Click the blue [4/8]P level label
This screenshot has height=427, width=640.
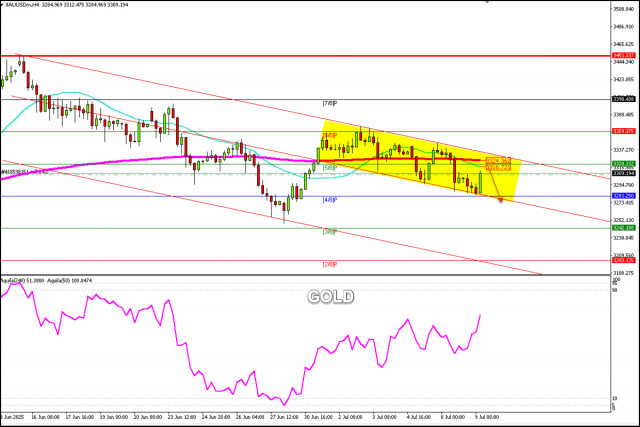330,200
